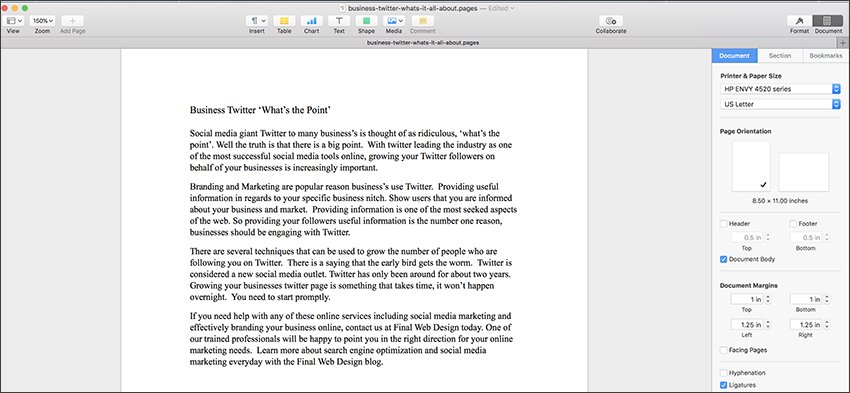Add a Shape from the toolbar
Screen dimensions: 850x393
click(366, 21)
